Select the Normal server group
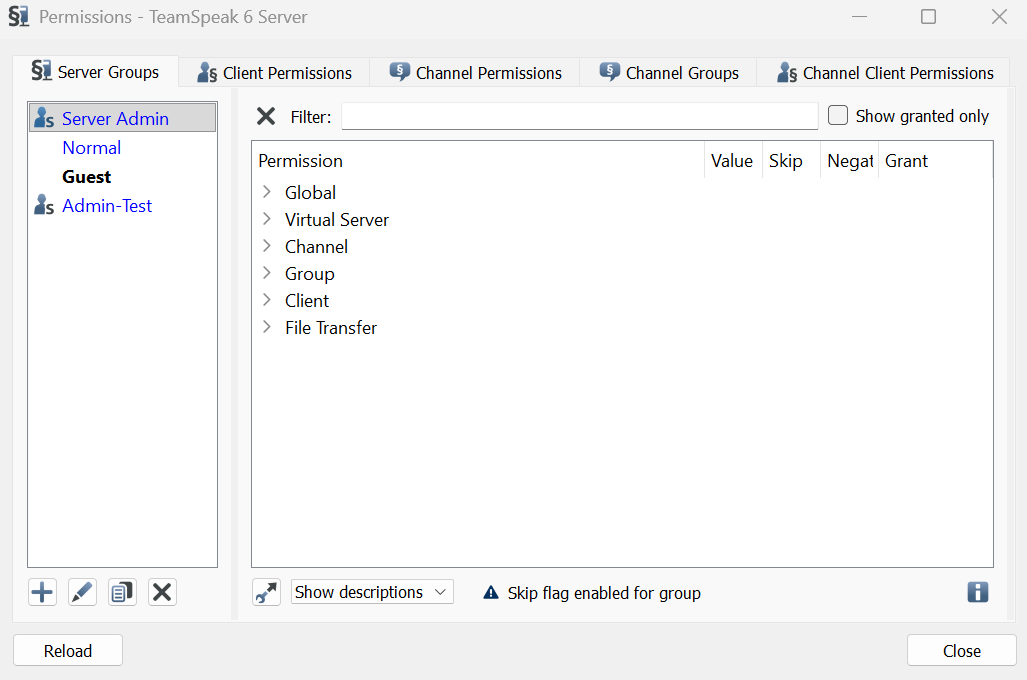Image resolution: width=1027 pixels, height=680 pixels. [92, 147]
